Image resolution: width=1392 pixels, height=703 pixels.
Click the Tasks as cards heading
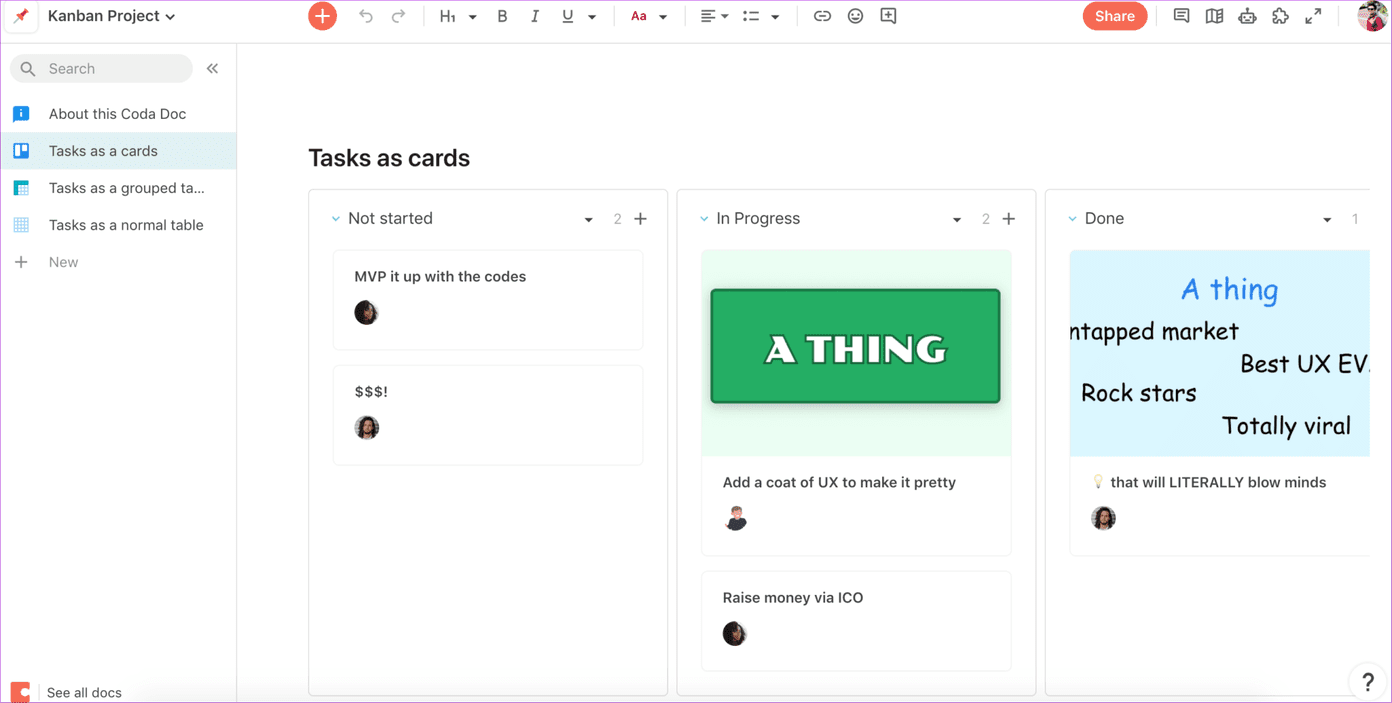tap(389, 158)
